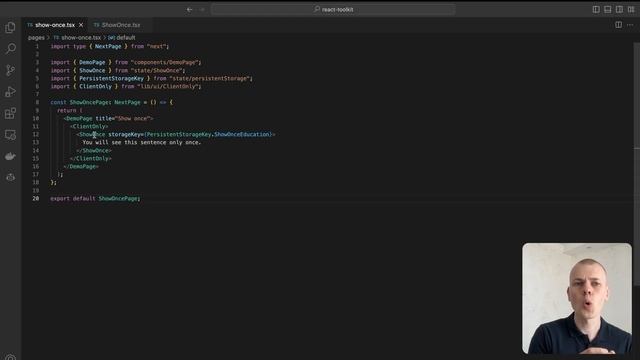
Task: Click the presenter webcam thumbnail
Action: 577,298
